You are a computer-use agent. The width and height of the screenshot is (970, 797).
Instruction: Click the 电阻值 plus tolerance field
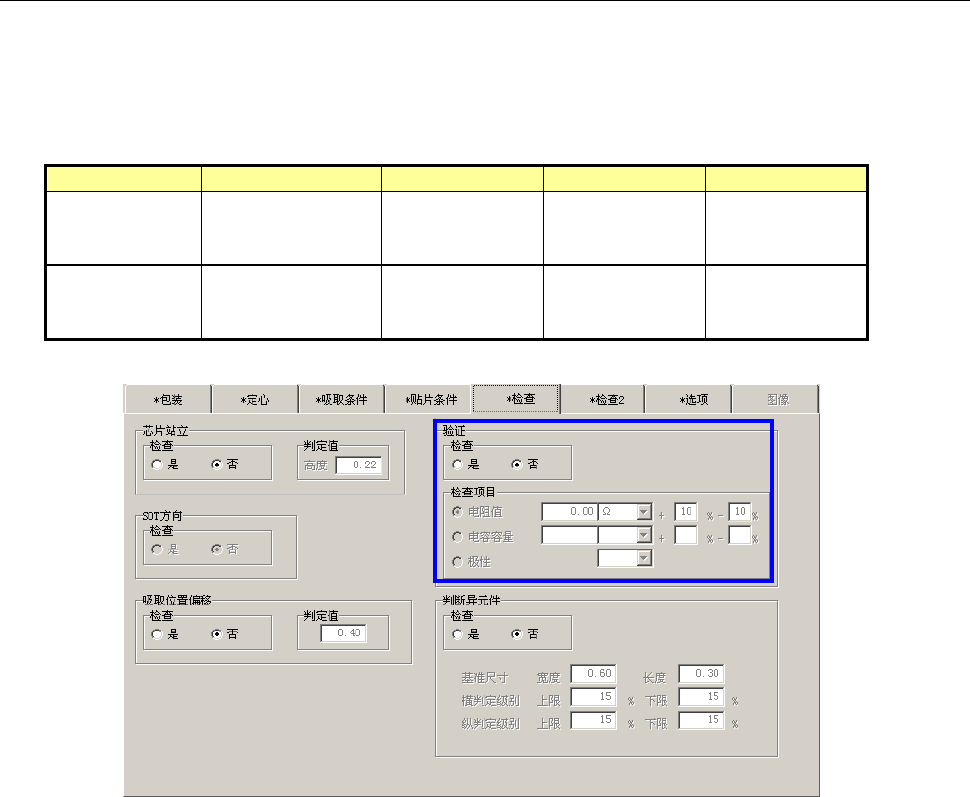coord(685,512)
